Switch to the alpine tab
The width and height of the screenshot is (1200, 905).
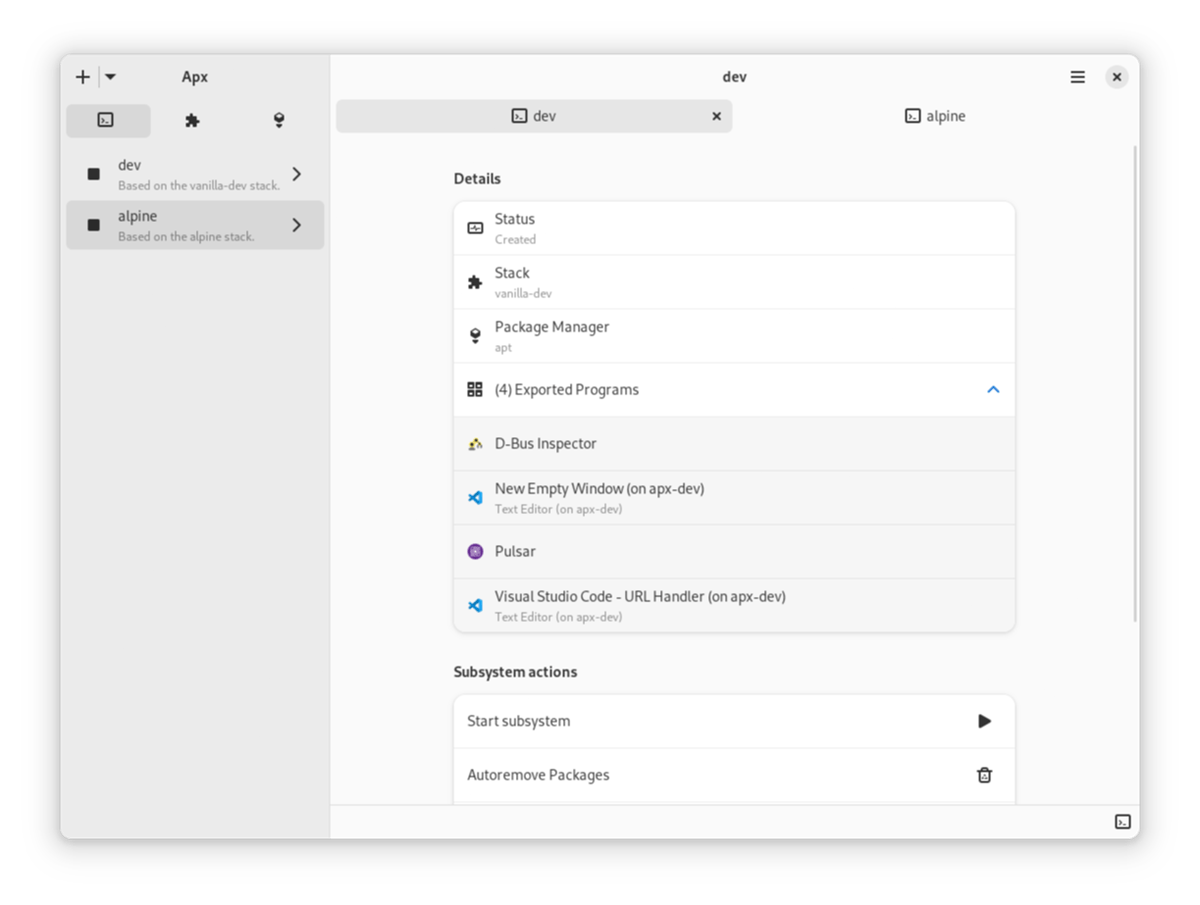tap(935, 116)
